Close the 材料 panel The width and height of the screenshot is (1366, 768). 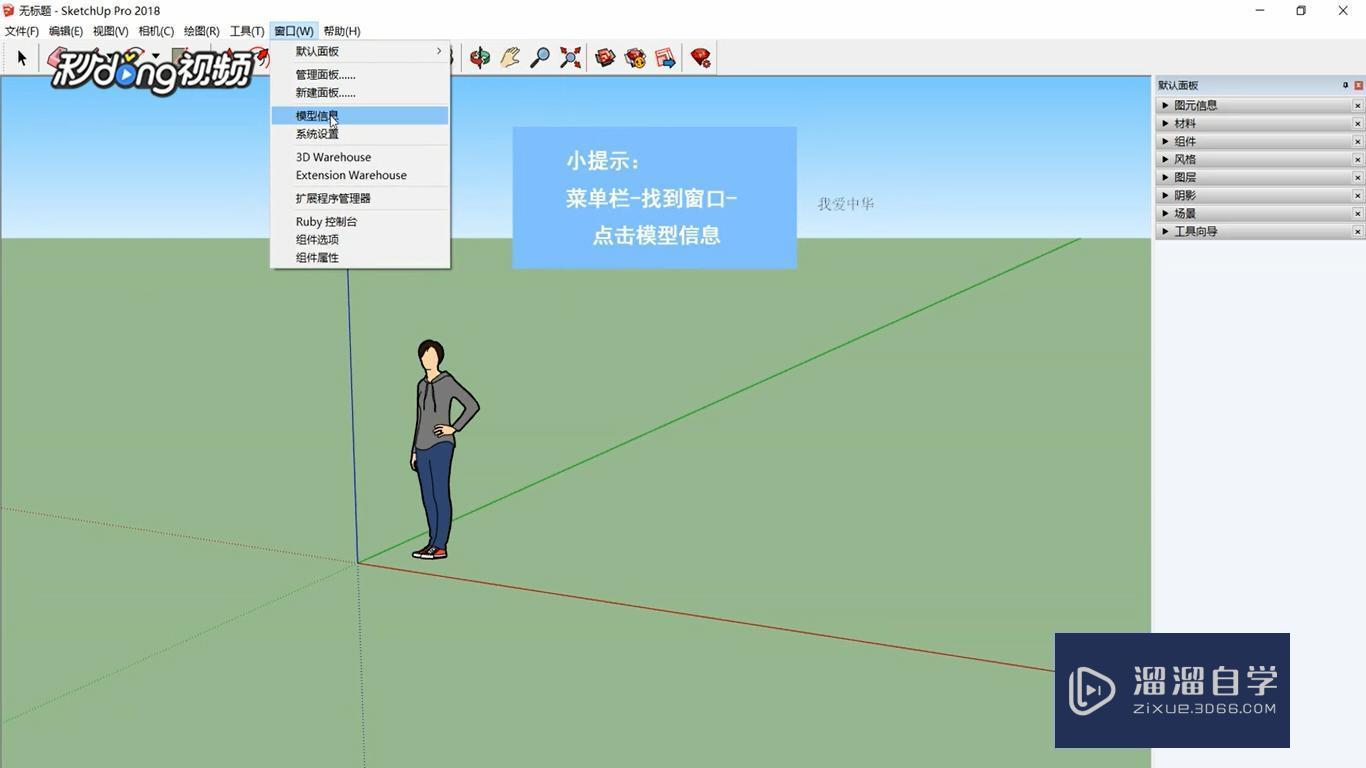click(1358, 123)
